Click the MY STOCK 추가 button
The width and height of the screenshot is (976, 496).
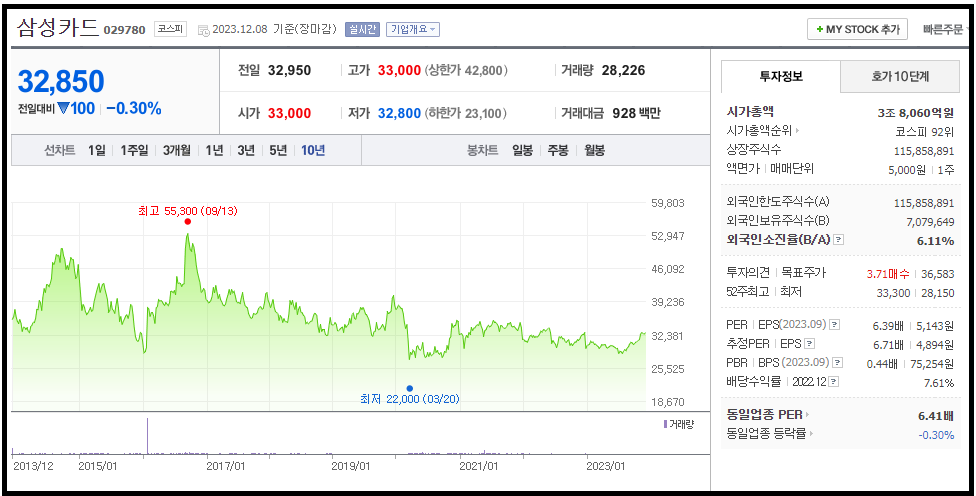point(857,29)
